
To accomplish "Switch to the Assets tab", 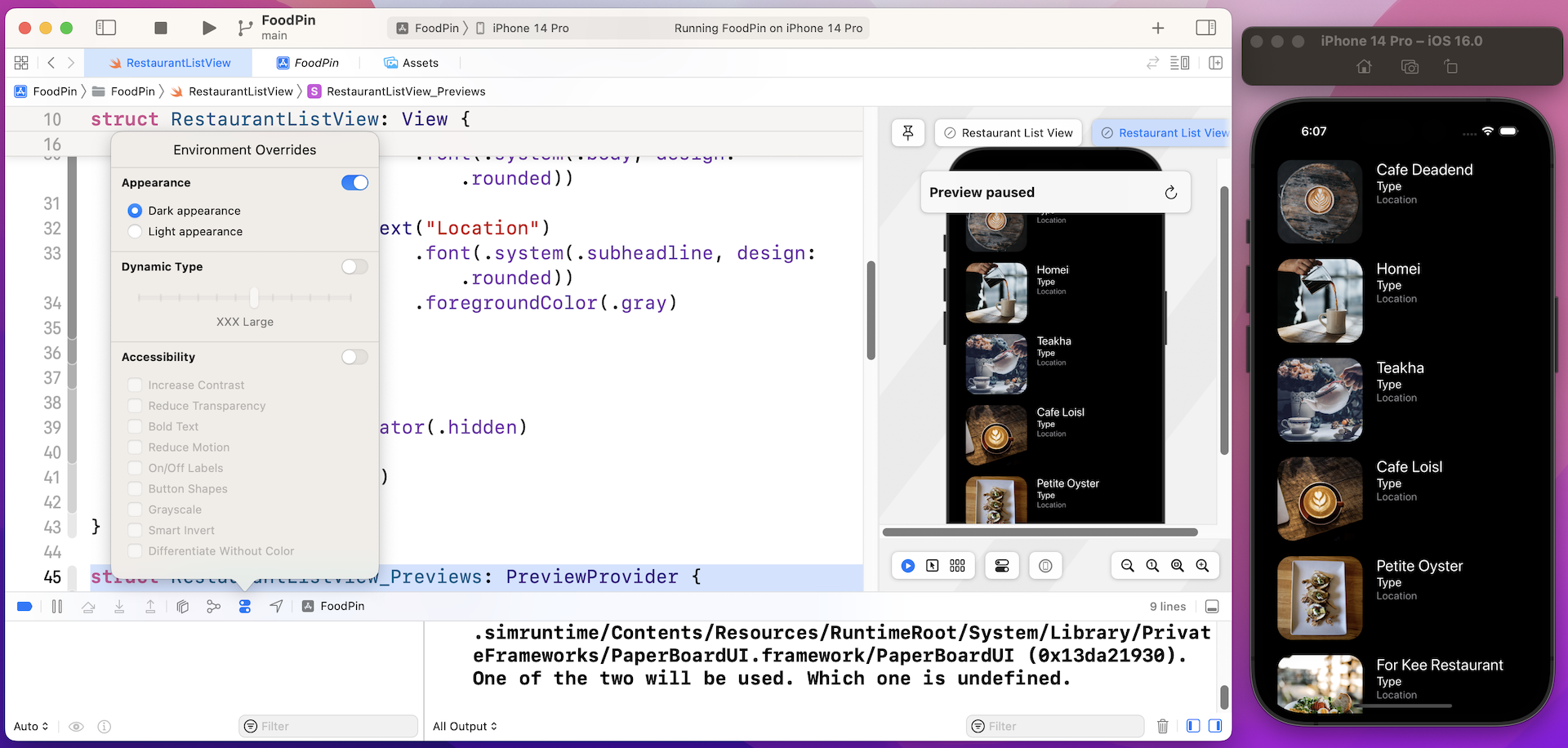I will tap(411, 62).
